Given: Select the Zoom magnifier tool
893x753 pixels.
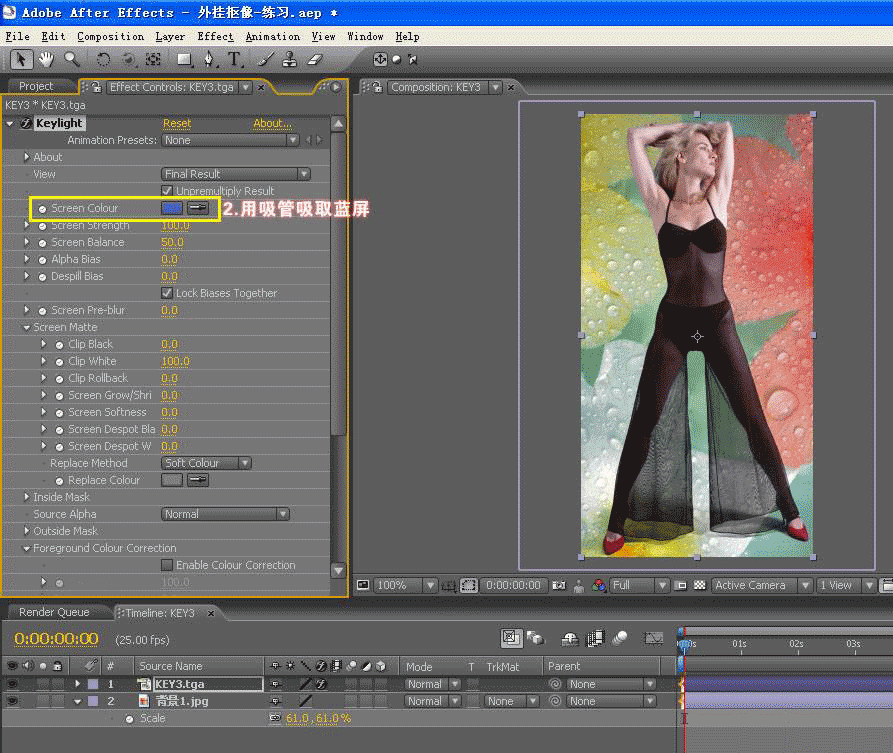Looking at the screenshot, I should pyautogui.click(x=72, y=60).
